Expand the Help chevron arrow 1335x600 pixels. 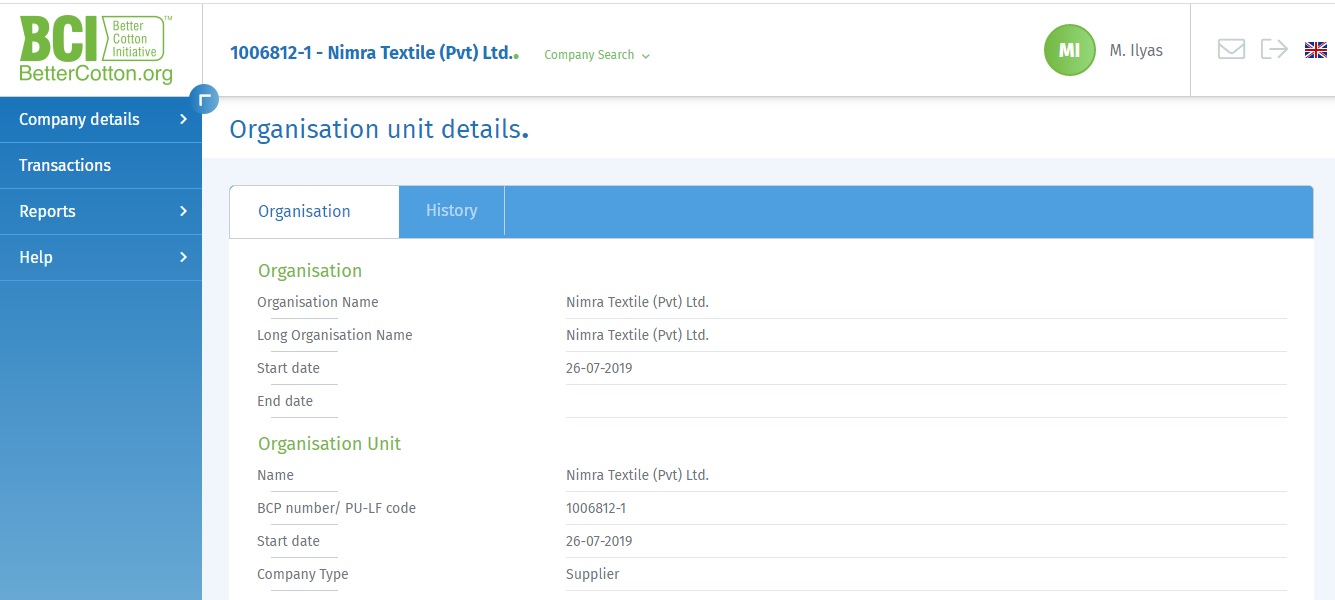(183, 258)
